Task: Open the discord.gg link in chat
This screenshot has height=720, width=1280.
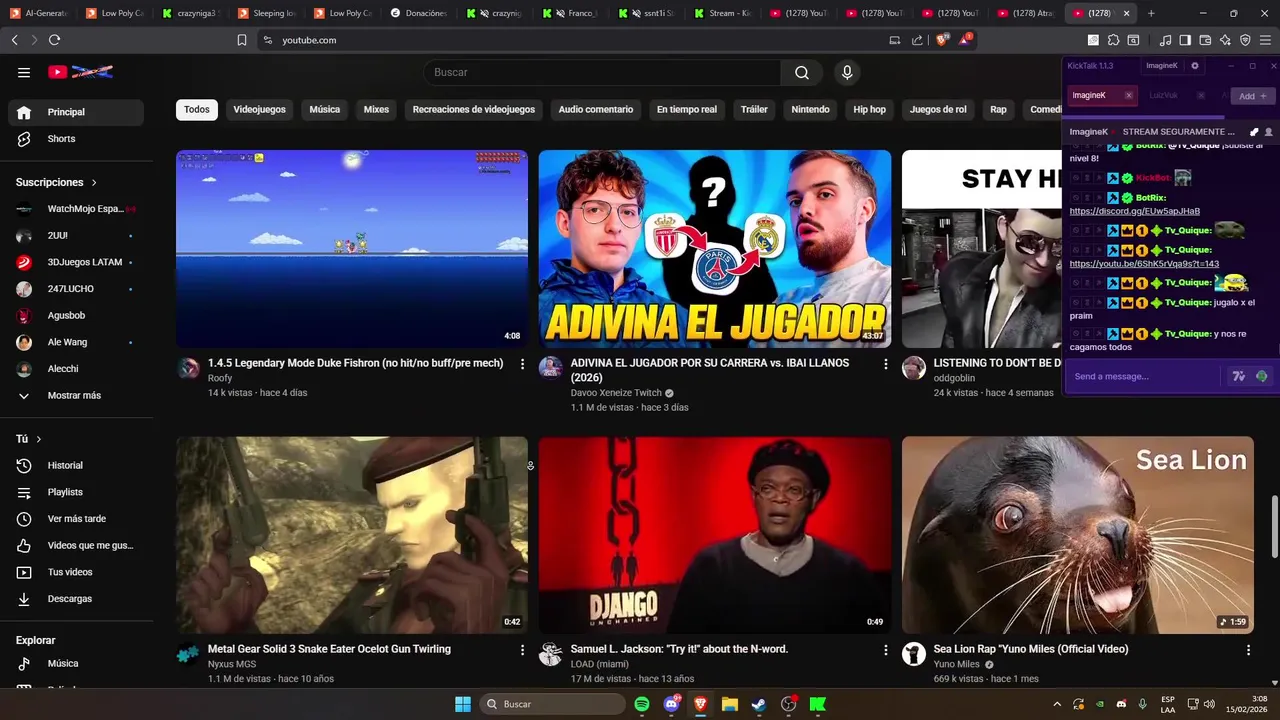Action: [1134, 211]
